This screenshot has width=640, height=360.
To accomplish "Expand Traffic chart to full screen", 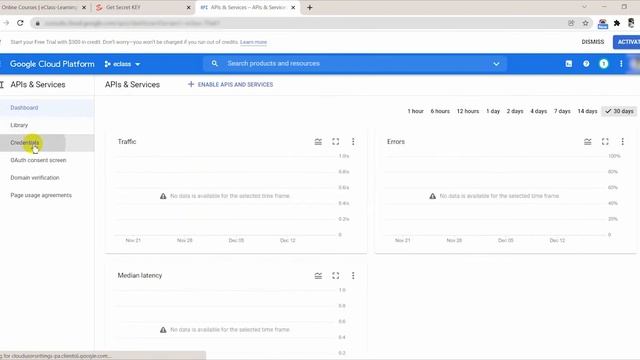I will pos(336,142).
